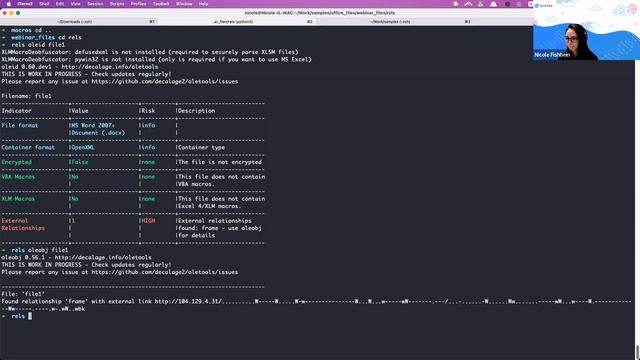640x360 pixels.
Task: Open the Session menu
Action: pos(95,4)
